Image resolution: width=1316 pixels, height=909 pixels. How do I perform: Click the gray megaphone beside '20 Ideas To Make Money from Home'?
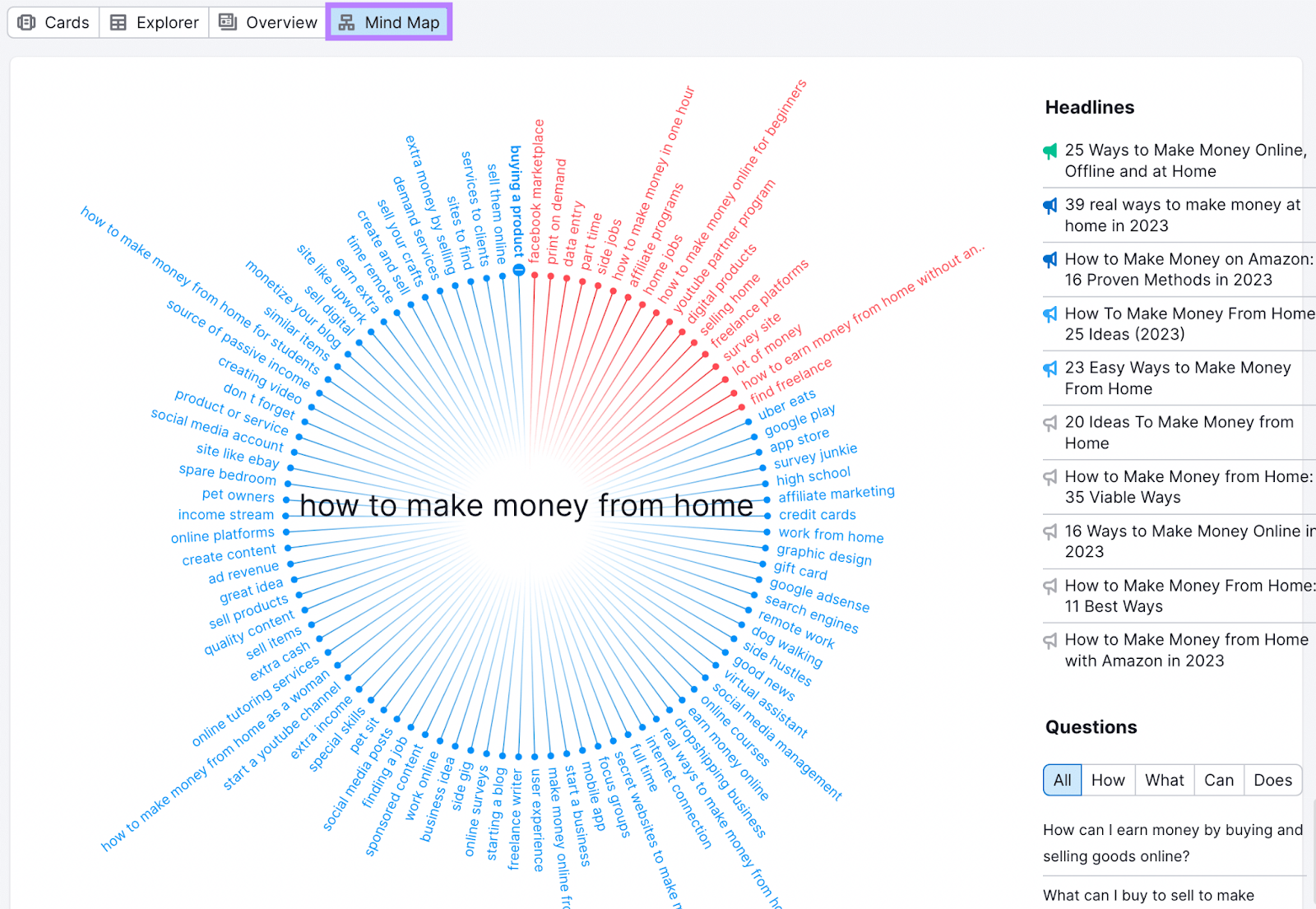point(1049,423)
